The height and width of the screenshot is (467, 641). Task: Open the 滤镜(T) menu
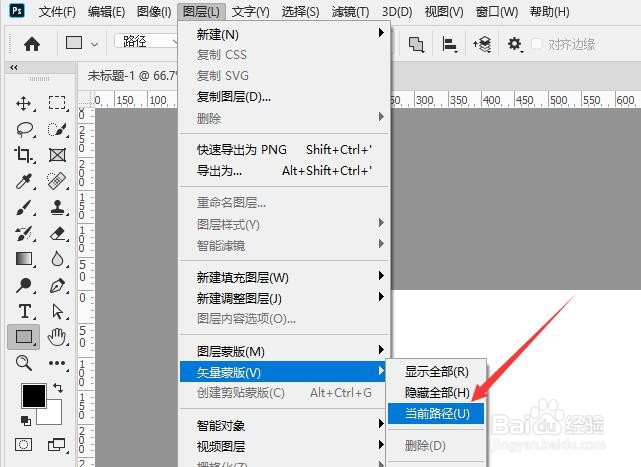coord(350,11)
